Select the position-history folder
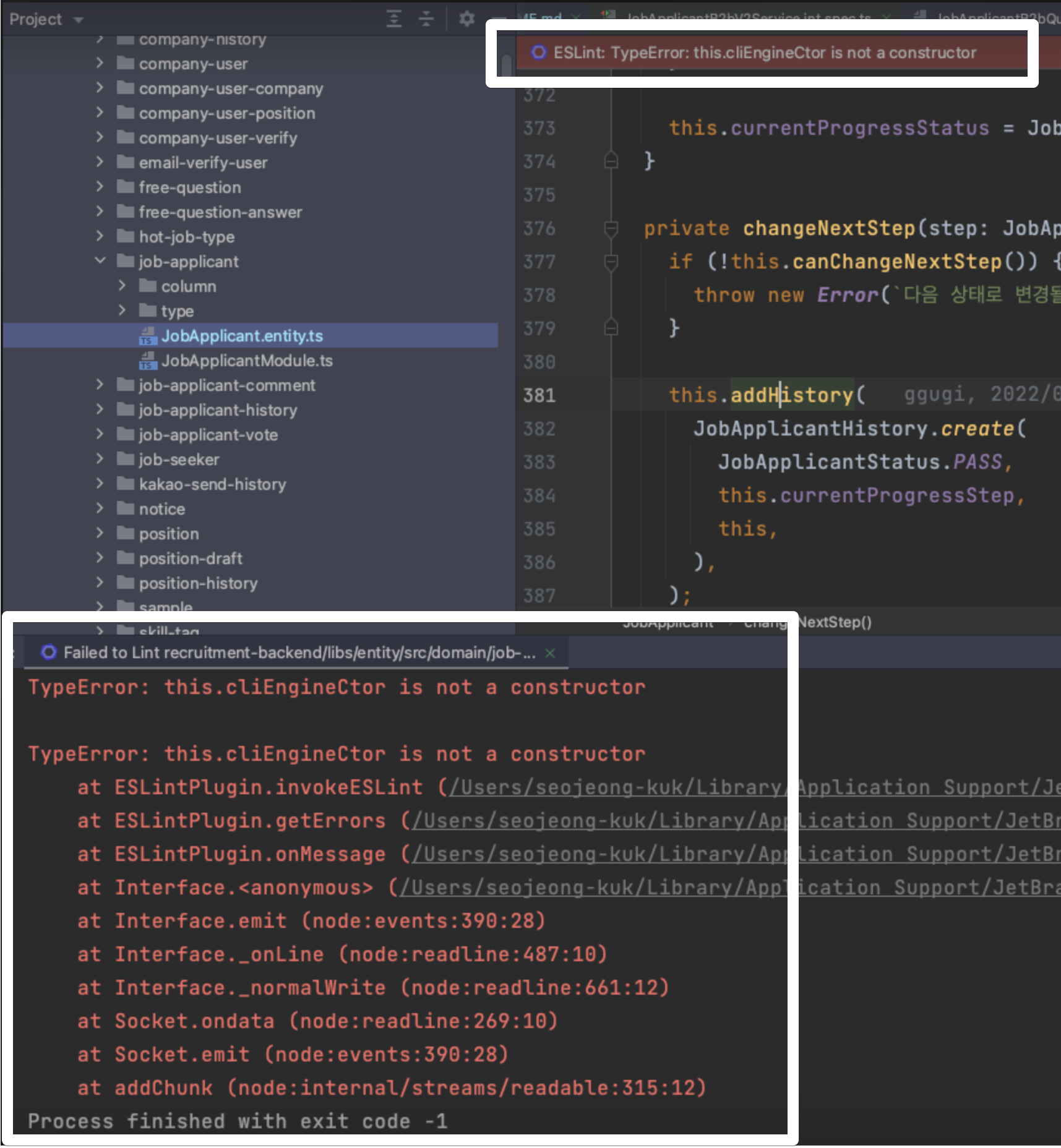Screen dimensions: 1061x1148 click(198, 583)
